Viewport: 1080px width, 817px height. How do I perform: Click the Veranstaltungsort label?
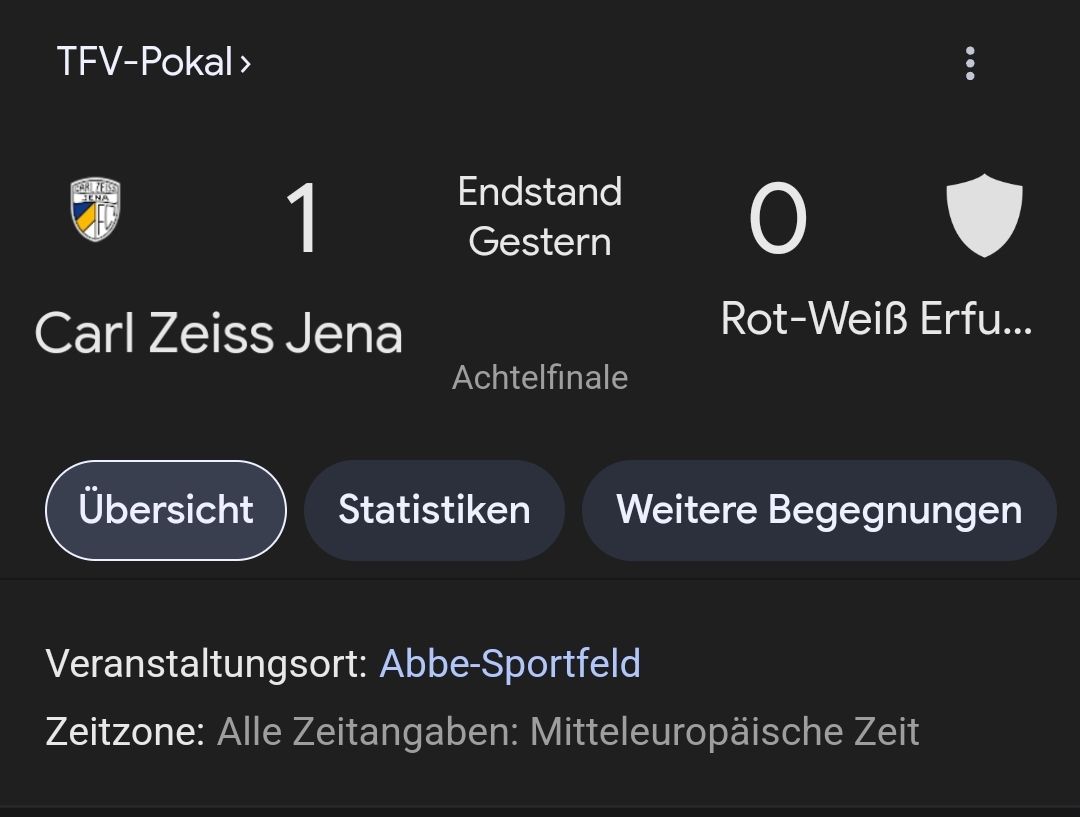click(207, 664)
